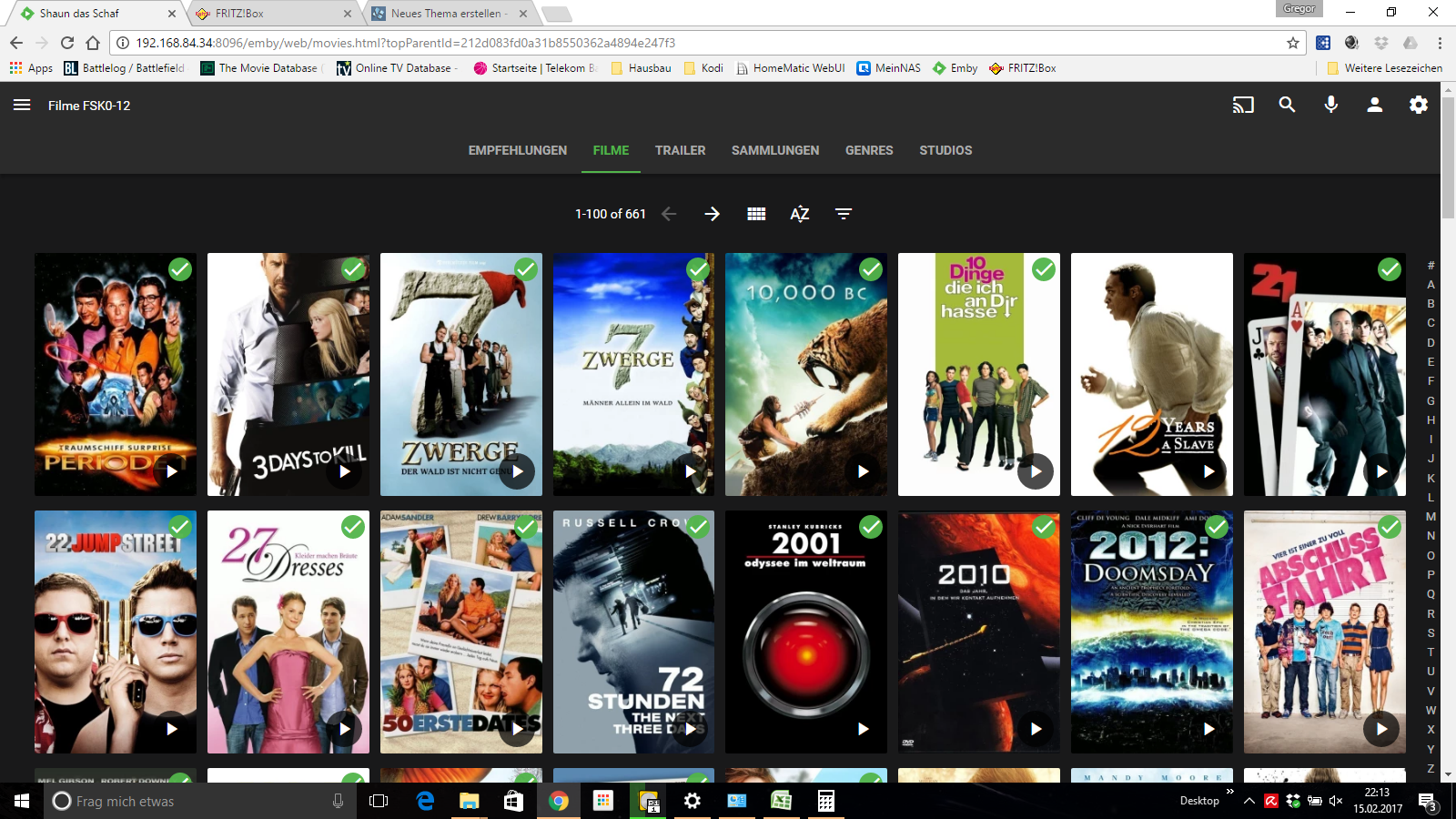The image size is (1456, 819).
Task: Click the Cortana search box
Action: pyautogui.click(x=200, y=801)
